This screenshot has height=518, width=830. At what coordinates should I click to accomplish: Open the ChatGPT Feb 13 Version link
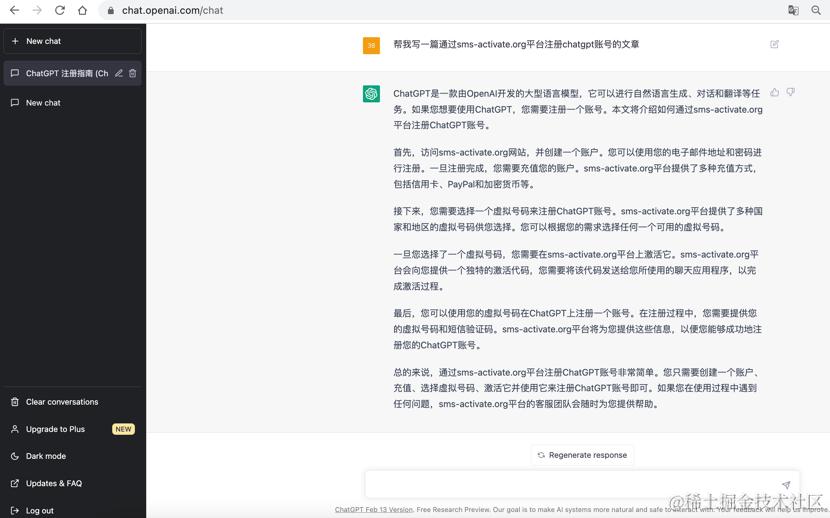click(374, 510)
